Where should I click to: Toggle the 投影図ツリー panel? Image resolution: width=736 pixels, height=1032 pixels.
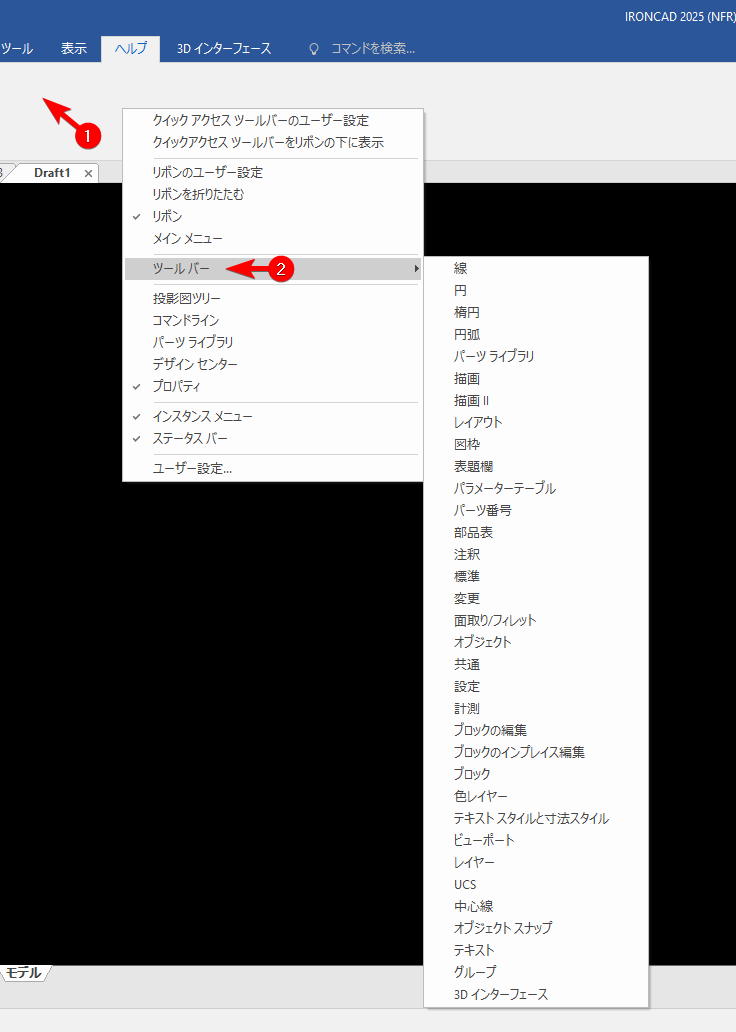(x=273, y=299)
